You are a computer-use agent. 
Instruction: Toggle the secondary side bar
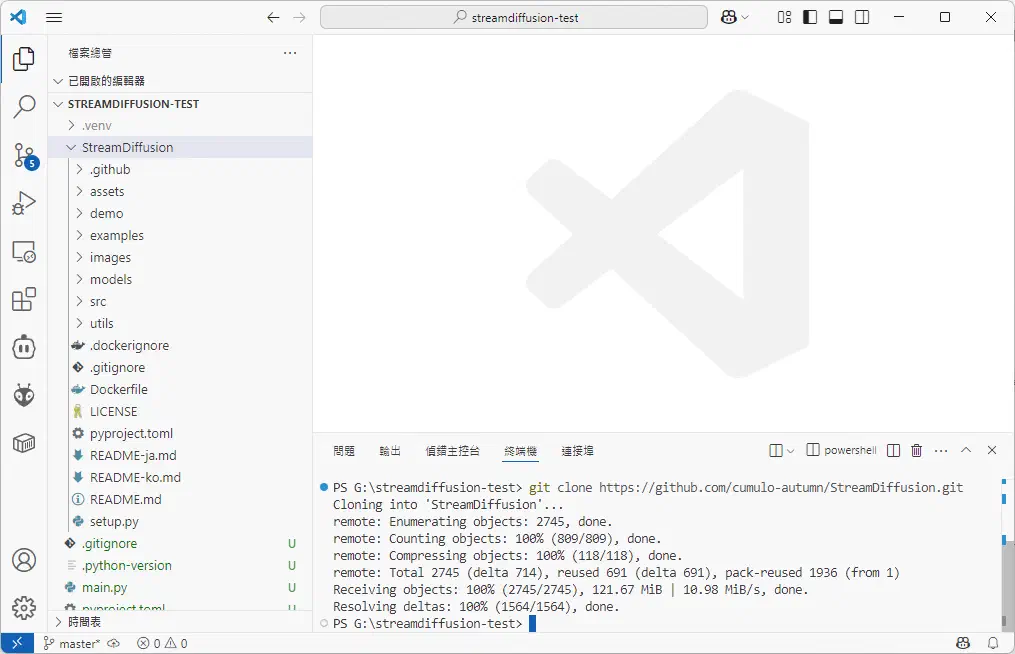pyautogui.click(x=860, y=17)
